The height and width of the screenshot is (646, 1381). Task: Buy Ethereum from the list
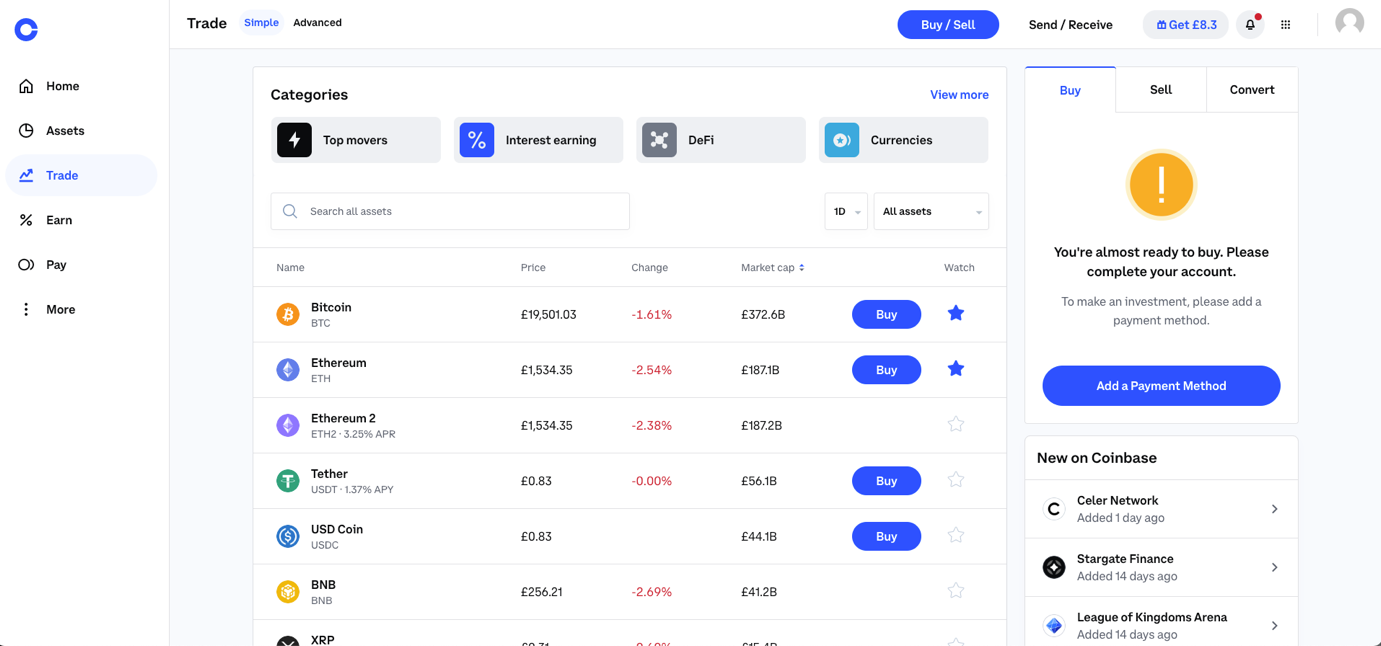click(886, 370)
